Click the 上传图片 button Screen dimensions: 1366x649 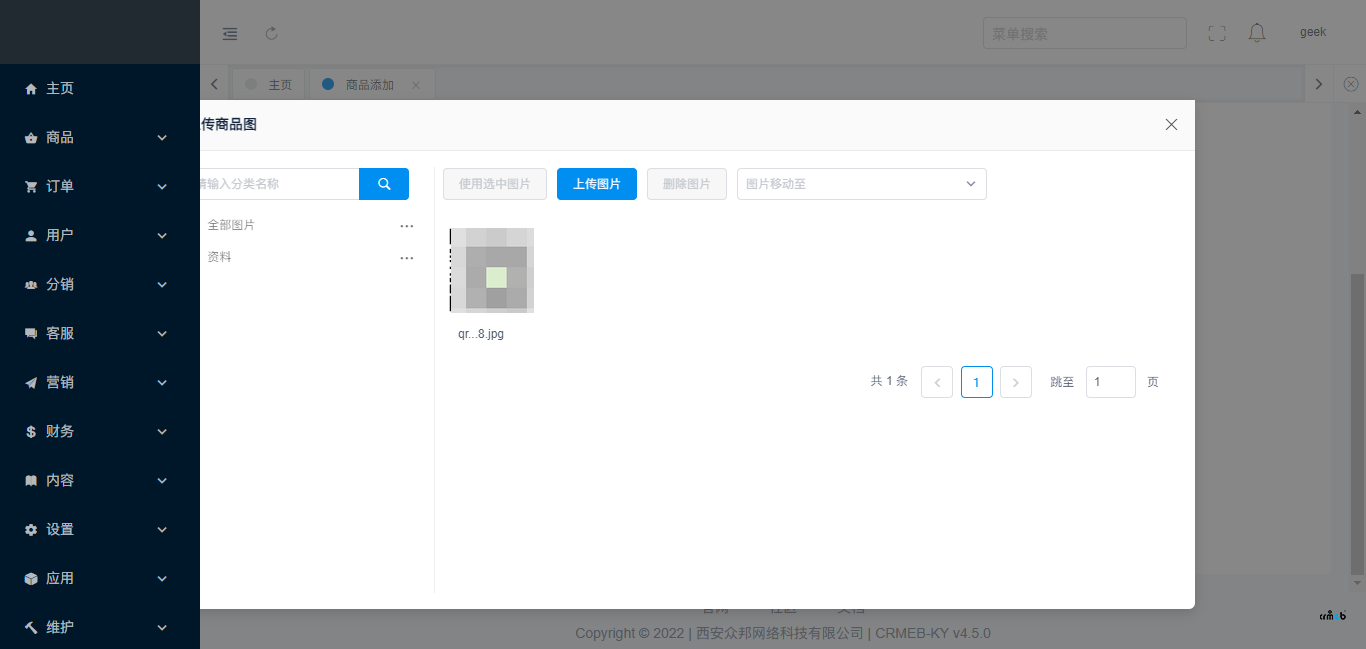pyautogui.click(x=597, y=184)
